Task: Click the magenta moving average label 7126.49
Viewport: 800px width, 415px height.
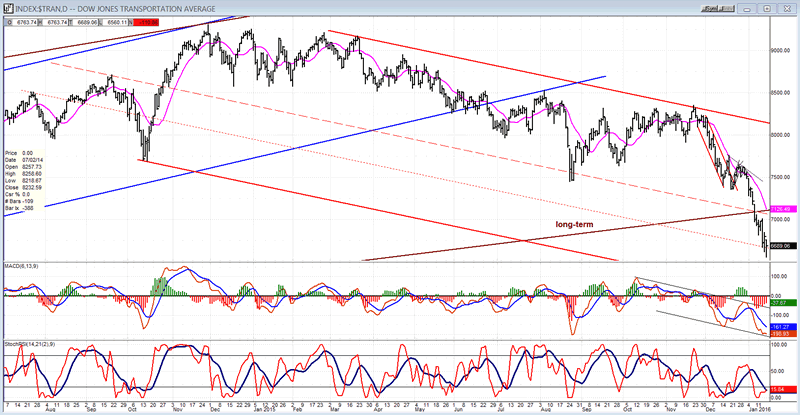Action: [783, 209]
